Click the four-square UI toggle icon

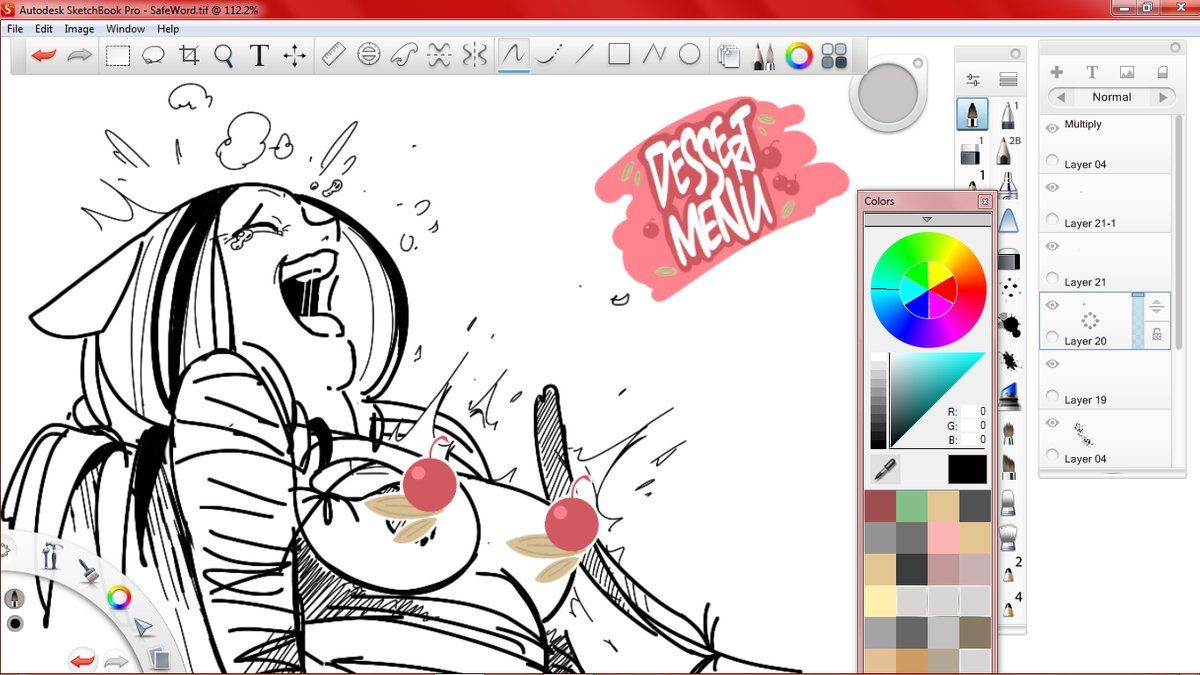point(833,56)
